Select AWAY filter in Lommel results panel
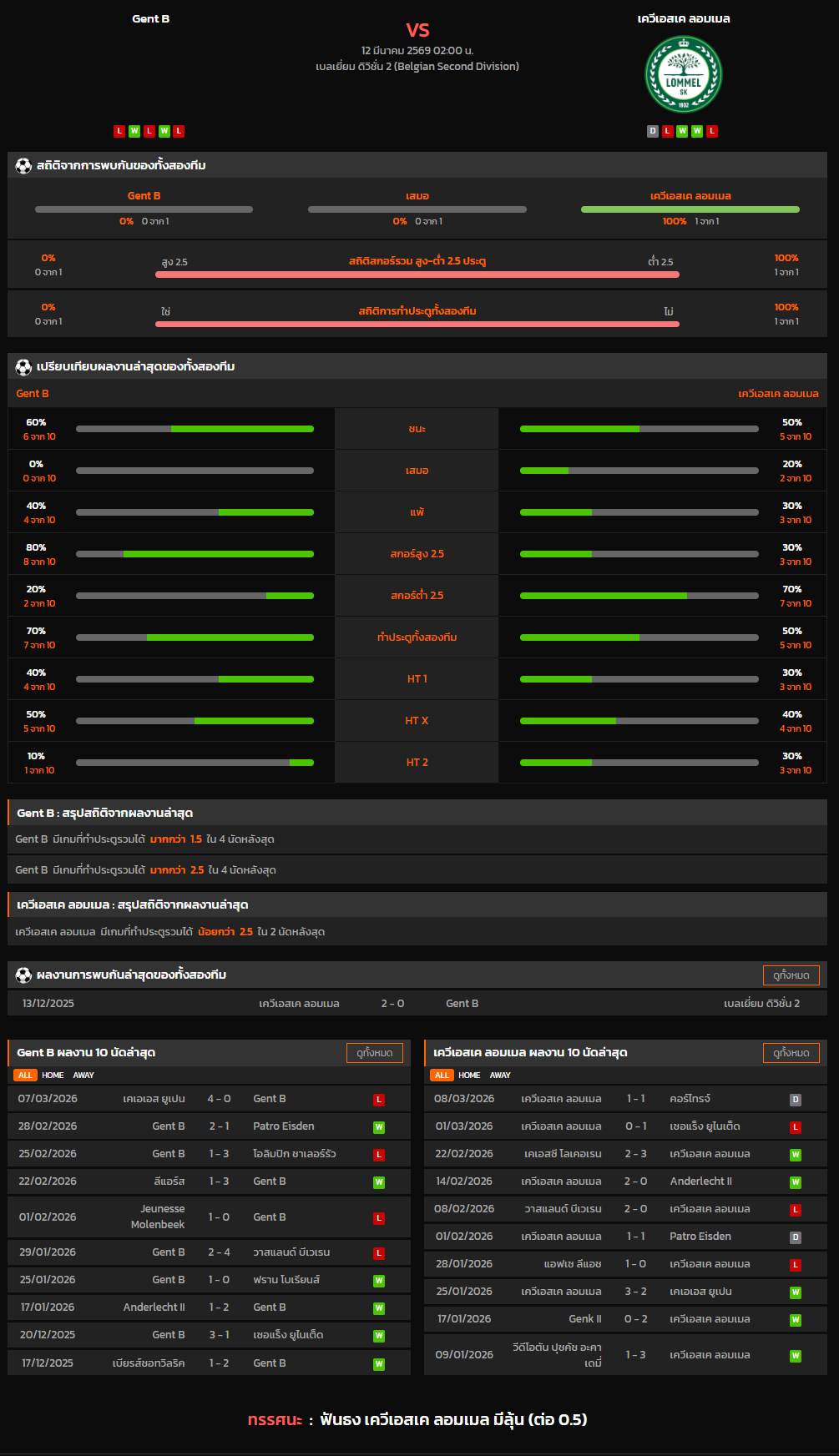 (x=500, y=1076)
